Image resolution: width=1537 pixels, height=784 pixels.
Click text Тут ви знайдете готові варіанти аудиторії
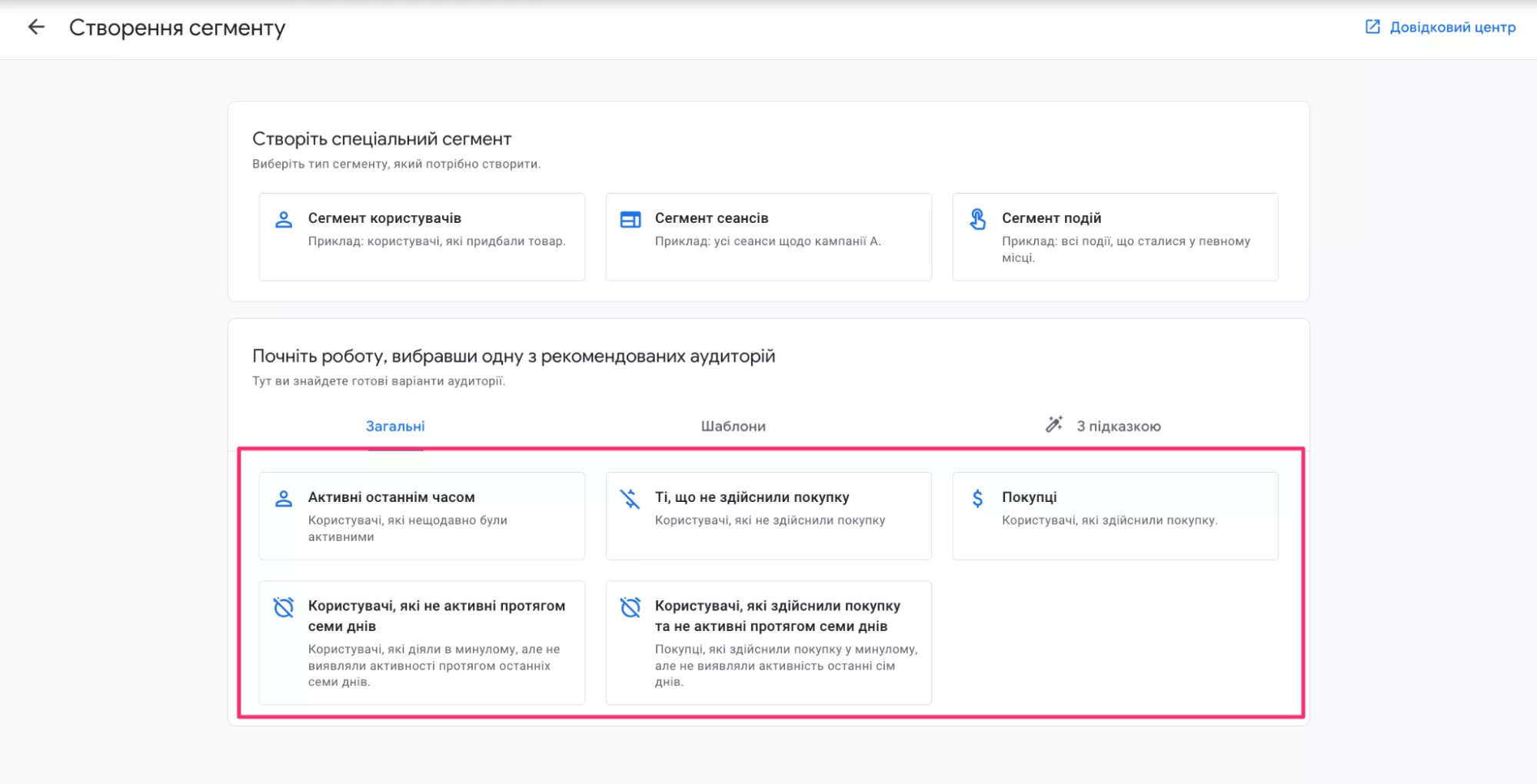(x=379, y=381)
